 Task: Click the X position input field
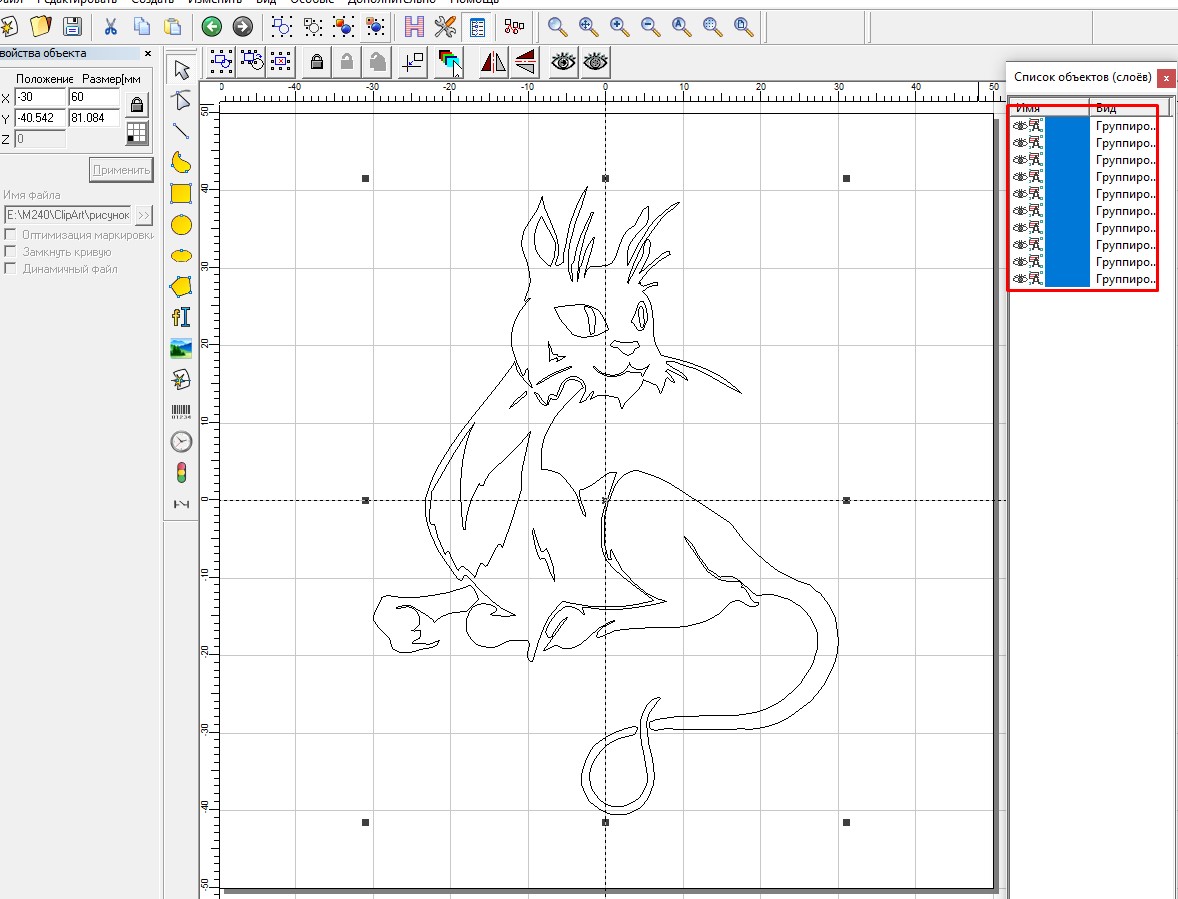[x=40, y=97]
